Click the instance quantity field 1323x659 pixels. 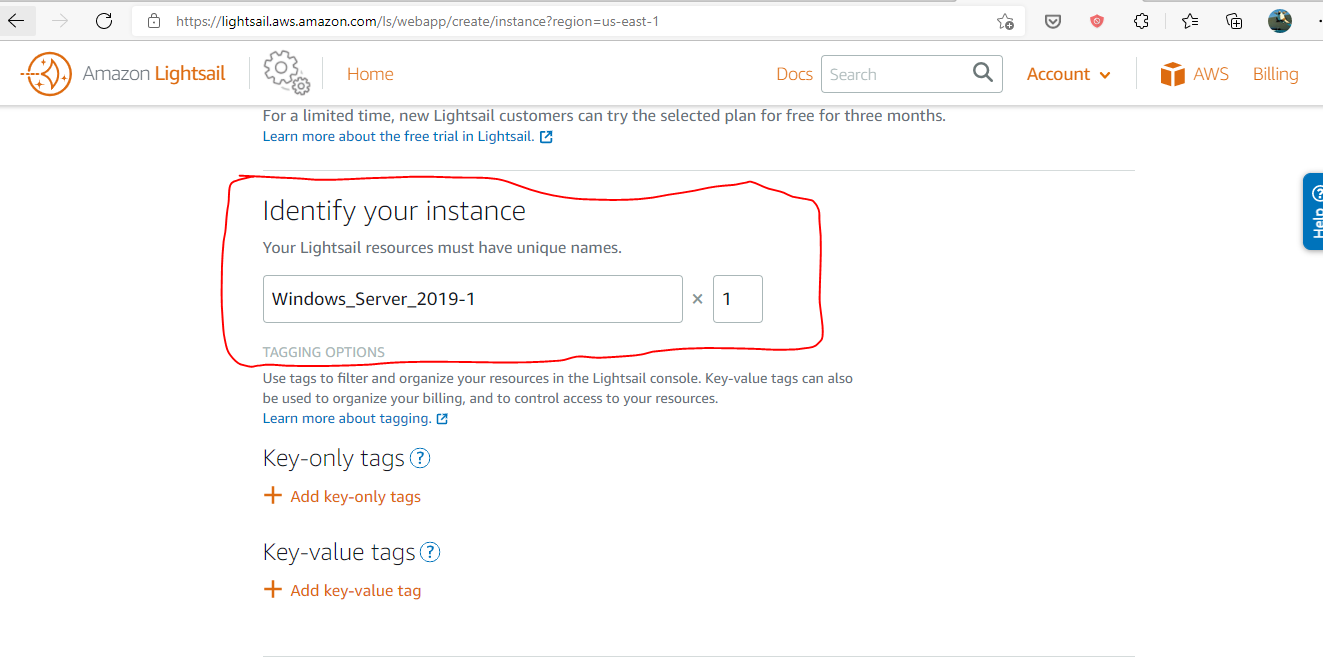pyautogui.click(x=738, y=299)
